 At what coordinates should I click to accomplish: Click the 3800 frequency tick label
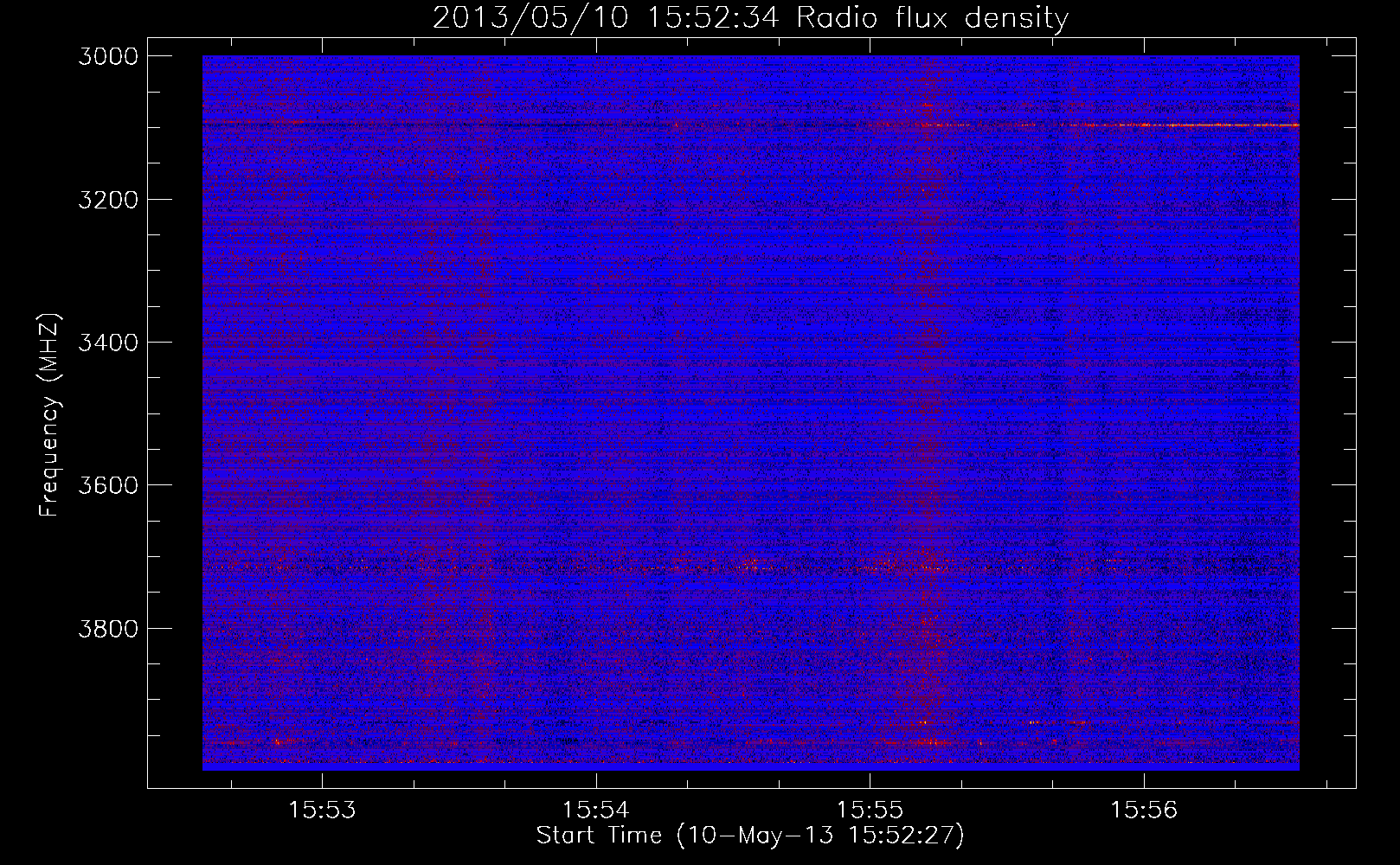pyautogui.click(x=108, y=628)
